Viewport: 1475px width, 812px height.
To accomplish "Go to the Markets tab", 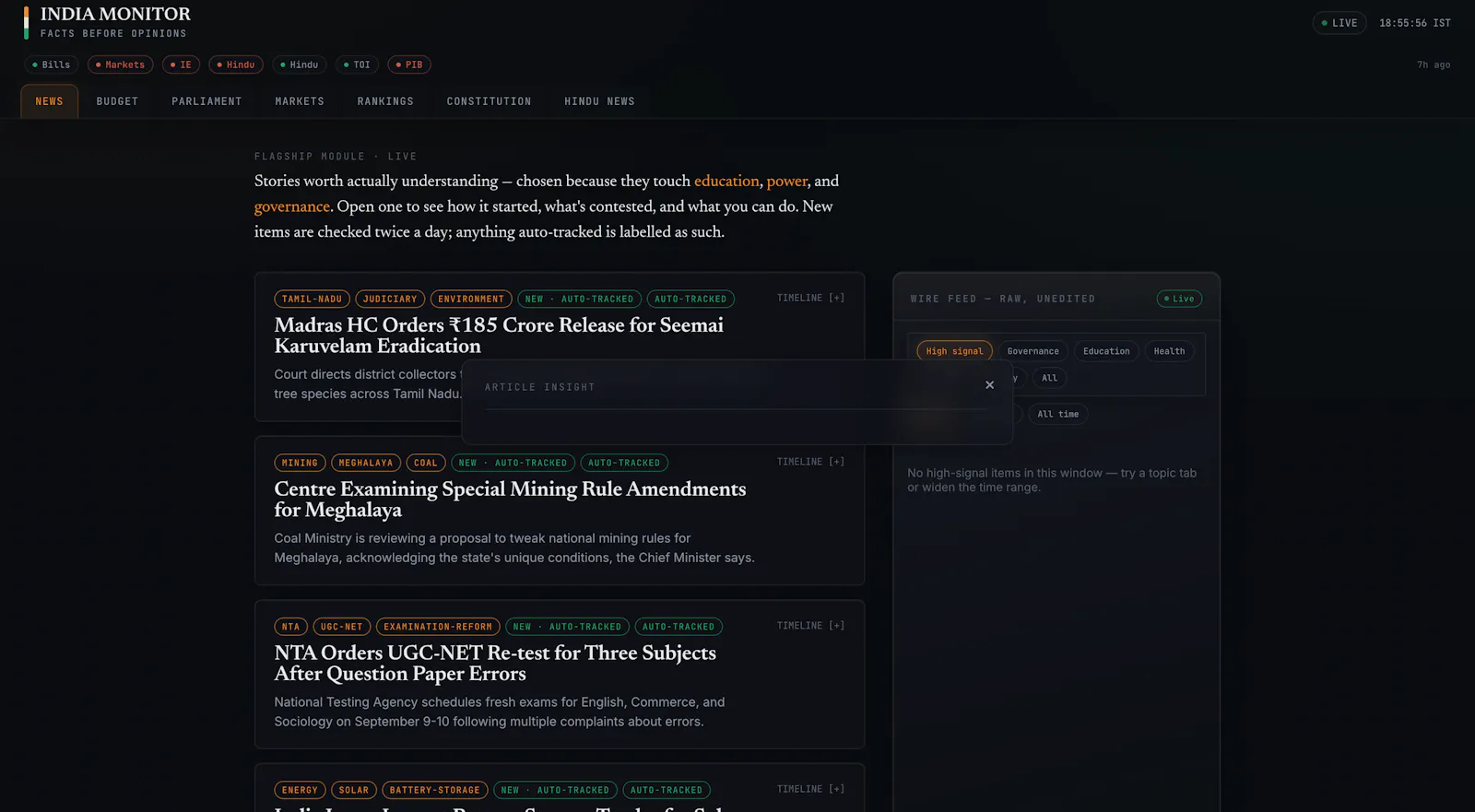I will pos(300,101).
